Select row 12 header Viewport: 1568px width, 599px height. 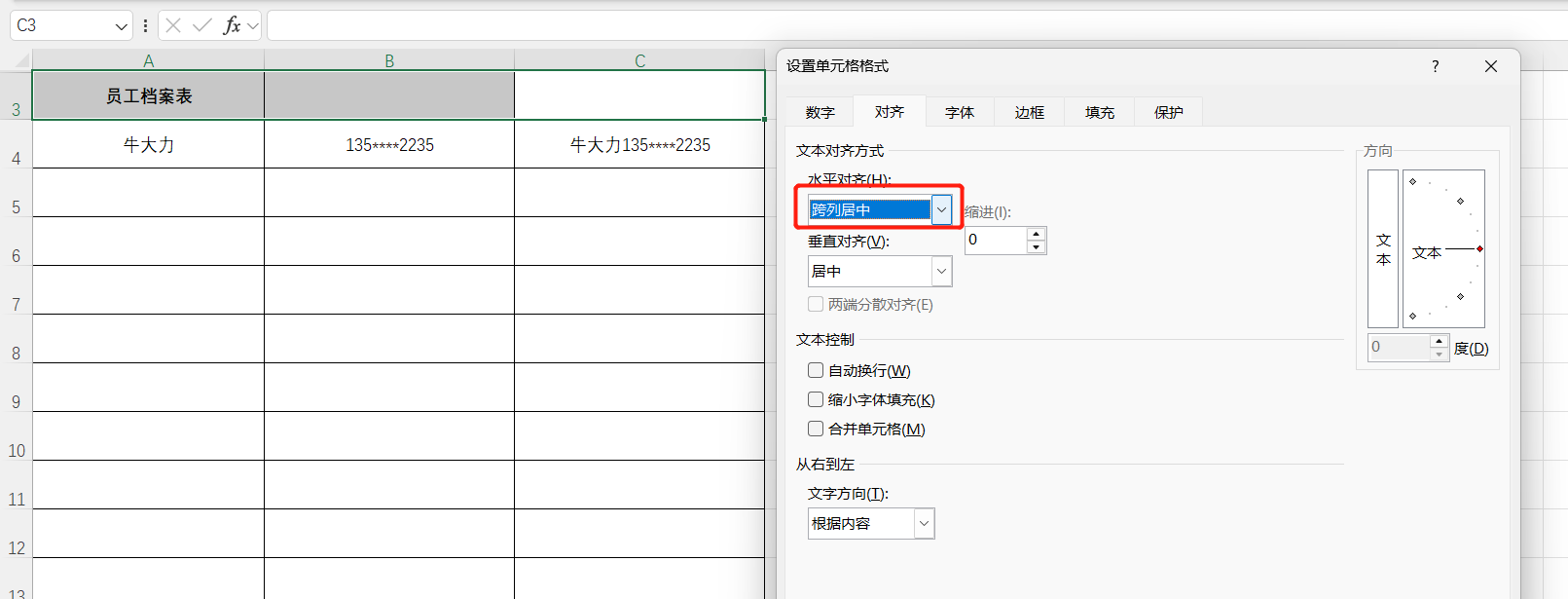16,534
